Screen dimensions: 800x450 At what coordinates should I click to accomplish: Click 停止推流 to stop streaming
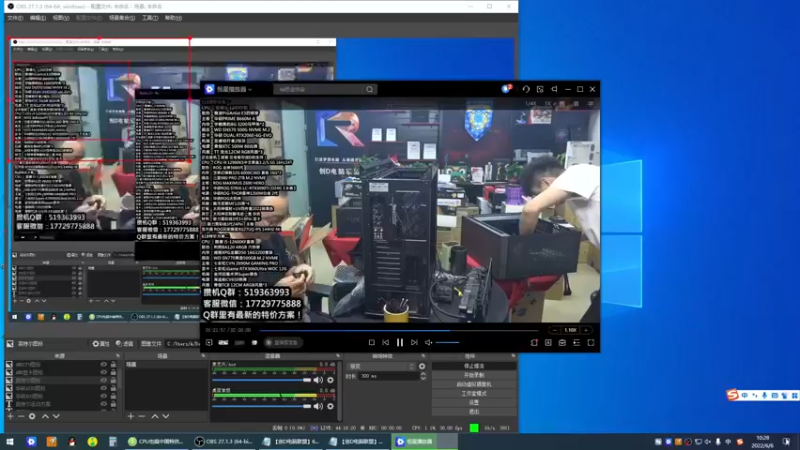click(474, 366)
